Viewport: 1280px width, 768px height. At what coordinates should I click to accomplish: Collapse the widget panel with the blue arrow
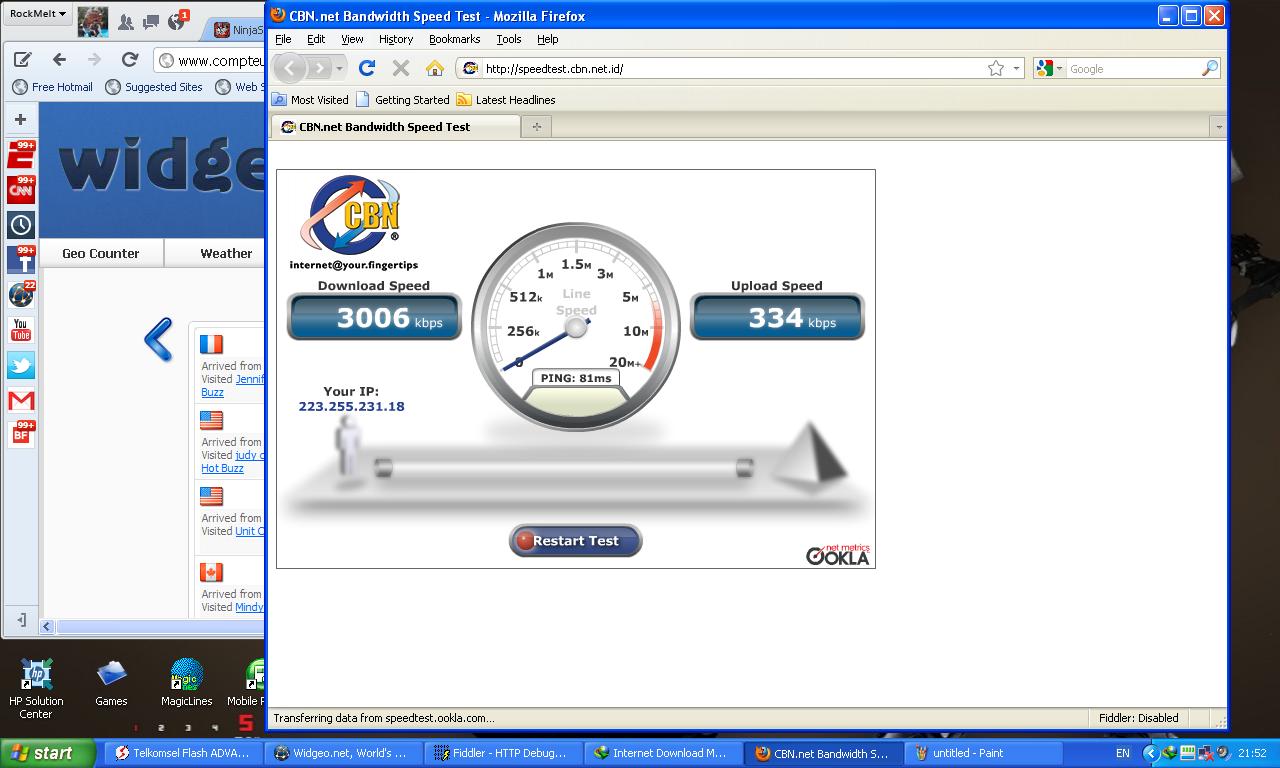click(158, 341)
